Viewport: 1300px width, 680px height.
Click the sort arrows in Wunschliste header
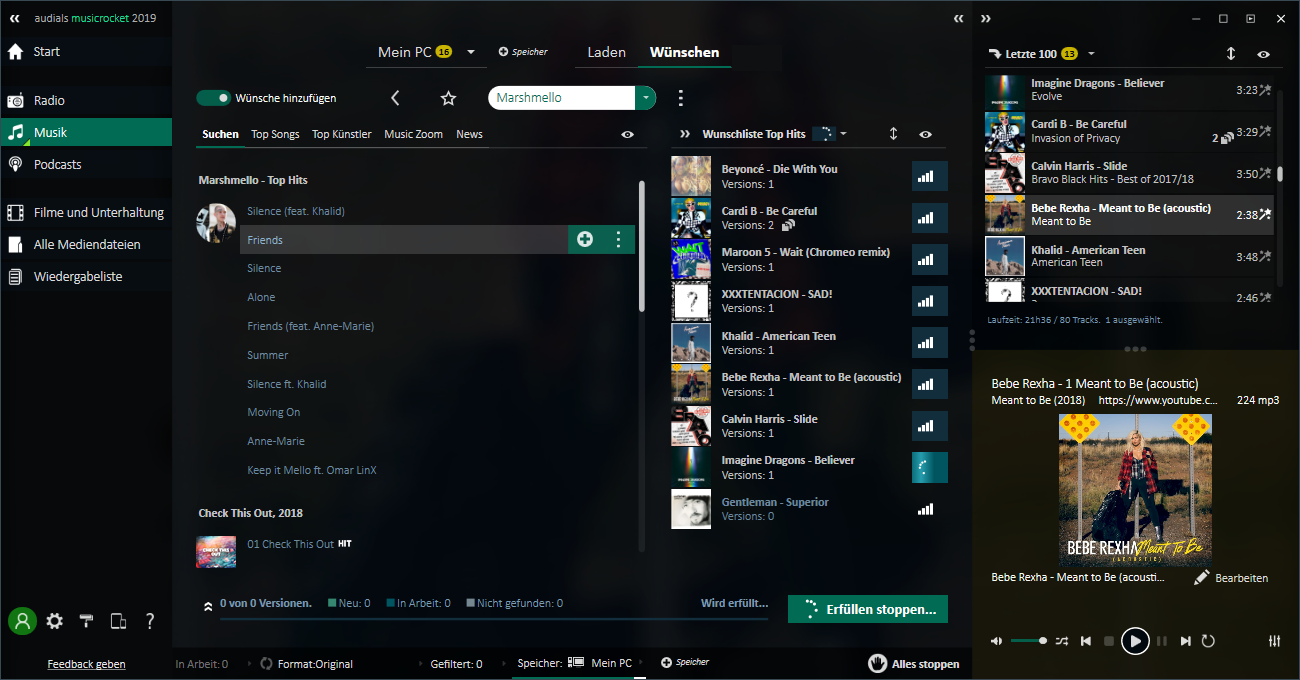click(894, 134)
